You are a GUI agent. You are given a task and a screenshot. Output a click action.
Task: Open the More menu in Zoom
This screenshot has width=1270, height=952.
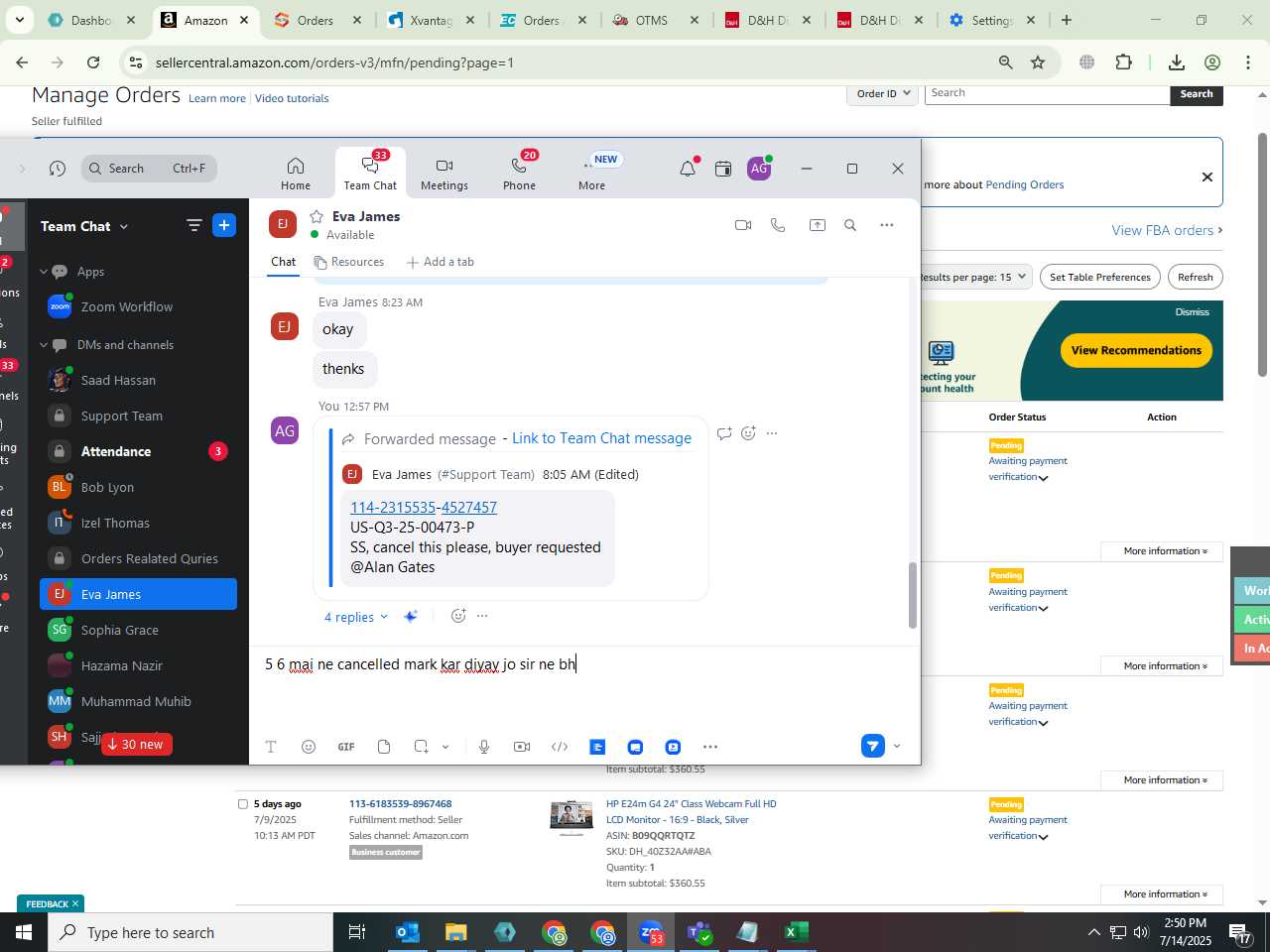[592, 173]
